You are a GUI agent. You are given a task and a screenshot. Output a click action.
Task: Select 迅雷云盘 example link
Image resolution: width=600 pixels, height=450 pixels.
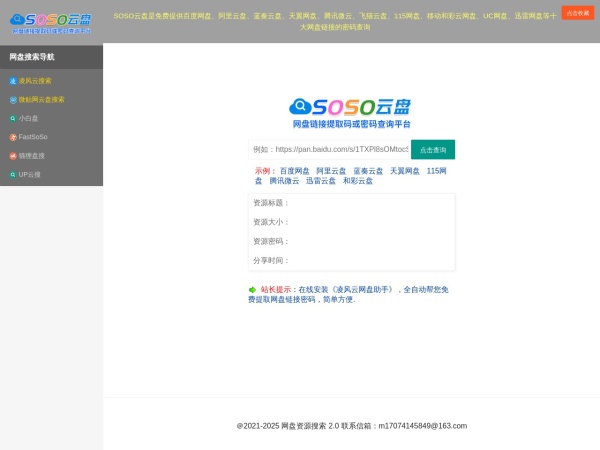click(x=321, y=181)
